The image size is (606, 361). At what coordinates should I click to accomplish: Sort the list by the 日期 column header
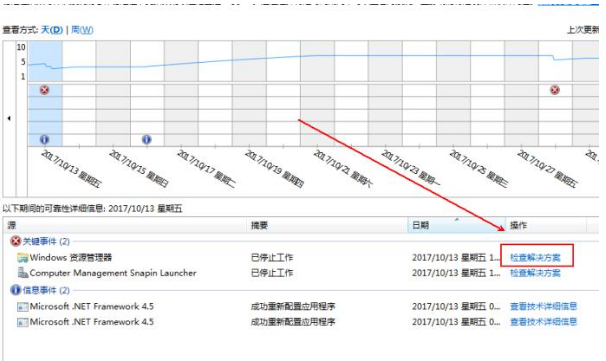(x=456, y=225)
